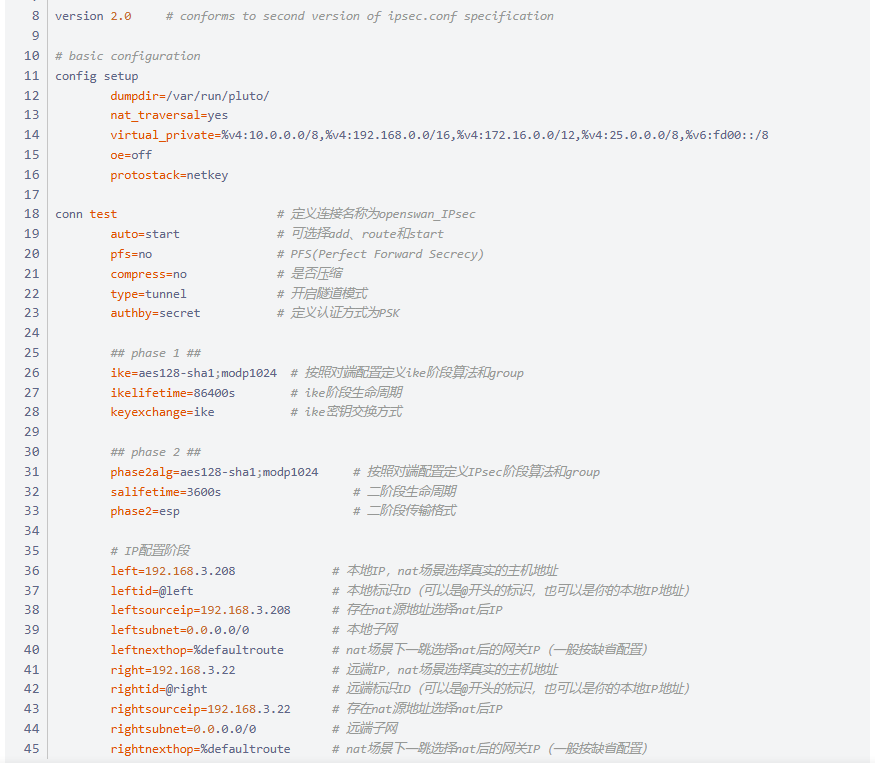Click the comment '# ike密钥交换方式'

[347, 412]
